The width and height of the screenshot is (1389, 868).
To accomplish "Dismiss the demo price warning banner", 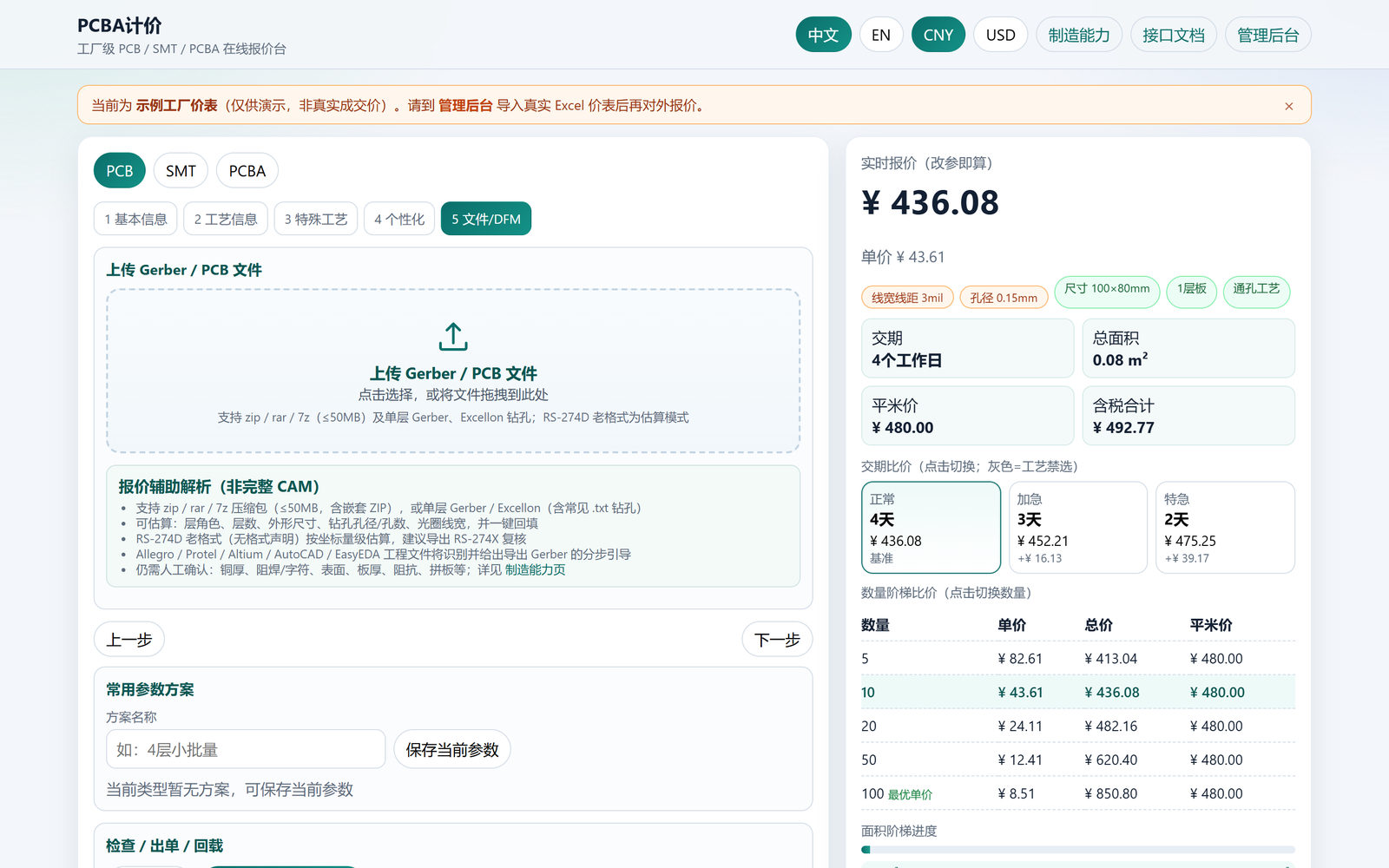I will point(1289,106).
